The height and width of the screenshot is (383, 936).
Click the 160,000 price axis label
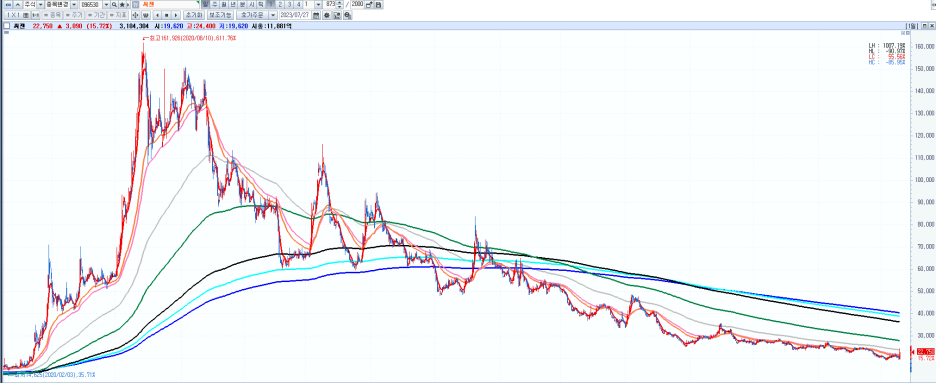pos(924,47)
